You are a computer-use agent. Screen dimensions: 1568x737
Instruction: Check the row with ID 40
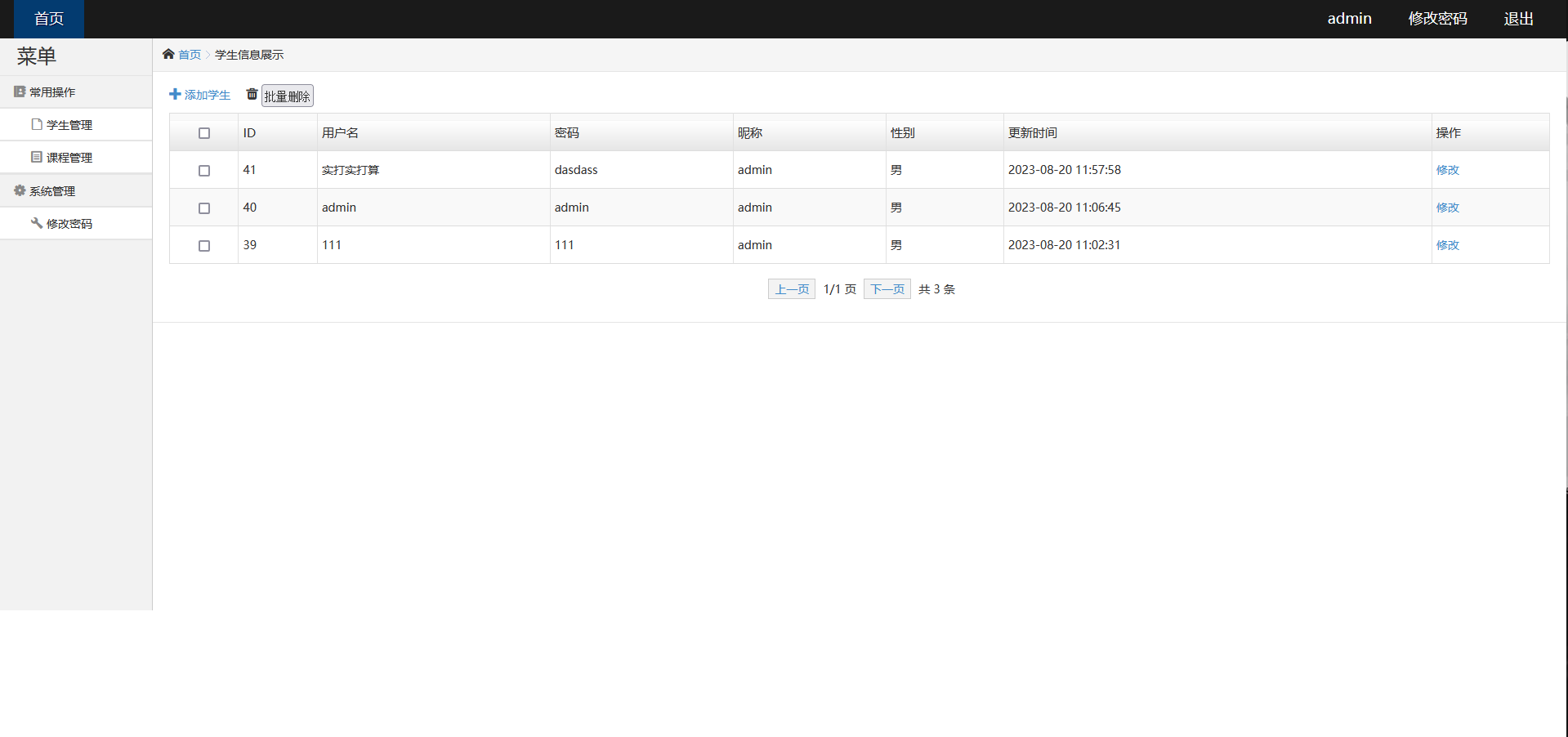click(204, 208)
